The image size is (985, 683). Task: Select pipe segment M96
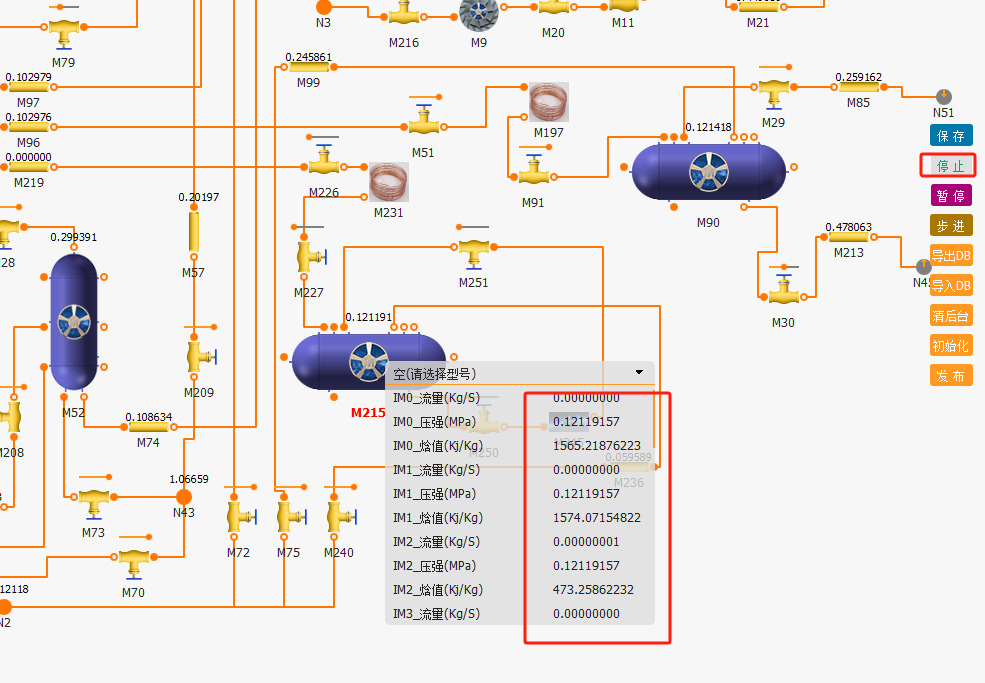pos(28,127)
